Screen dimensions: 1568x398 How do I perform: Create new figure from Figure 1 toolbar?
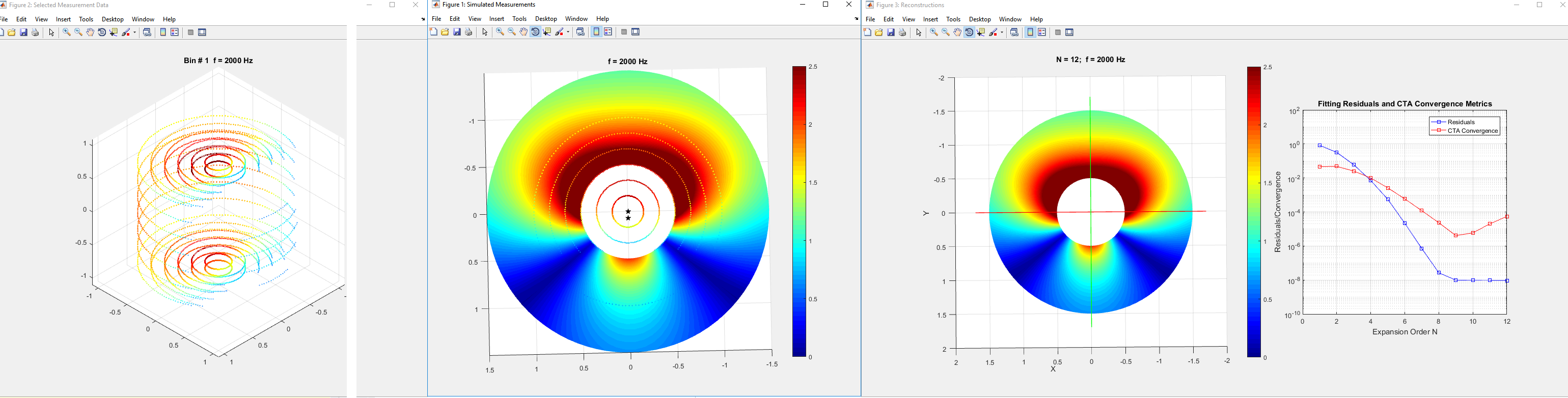coord(433,32)
